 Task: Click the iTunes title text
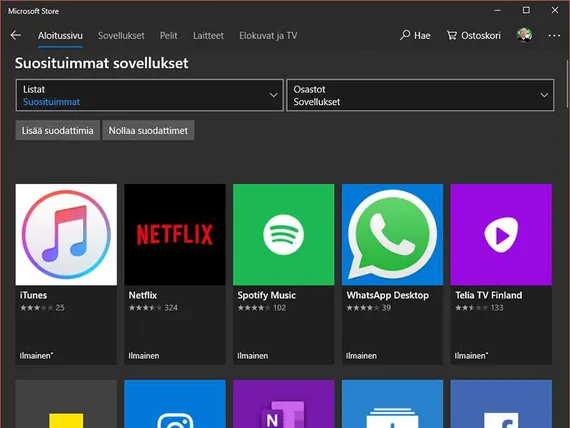[33, 295]
